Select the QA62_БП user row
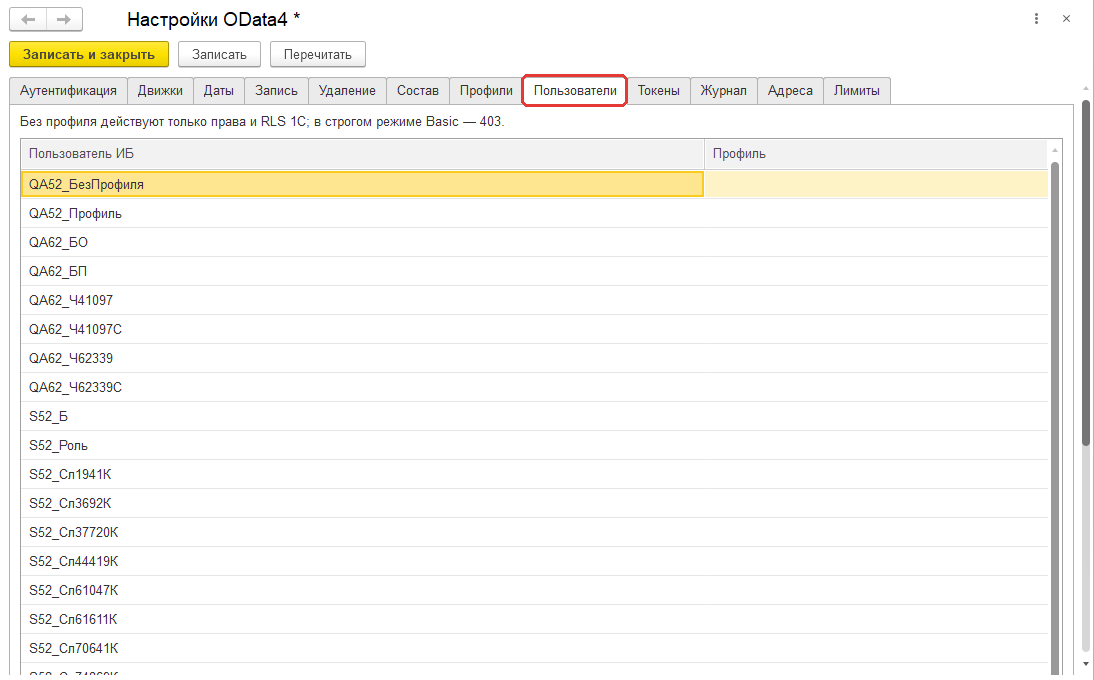 tap(534, 271)
